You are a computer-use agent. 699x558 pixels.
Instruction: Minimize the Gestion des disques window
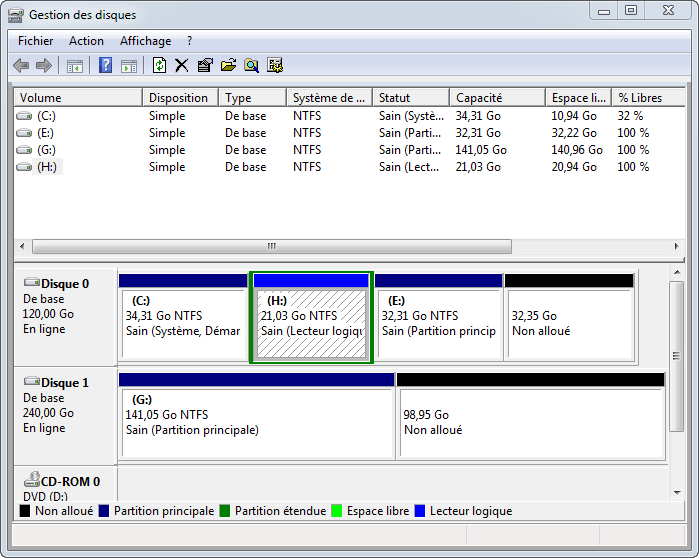click(x=604, y=11)
